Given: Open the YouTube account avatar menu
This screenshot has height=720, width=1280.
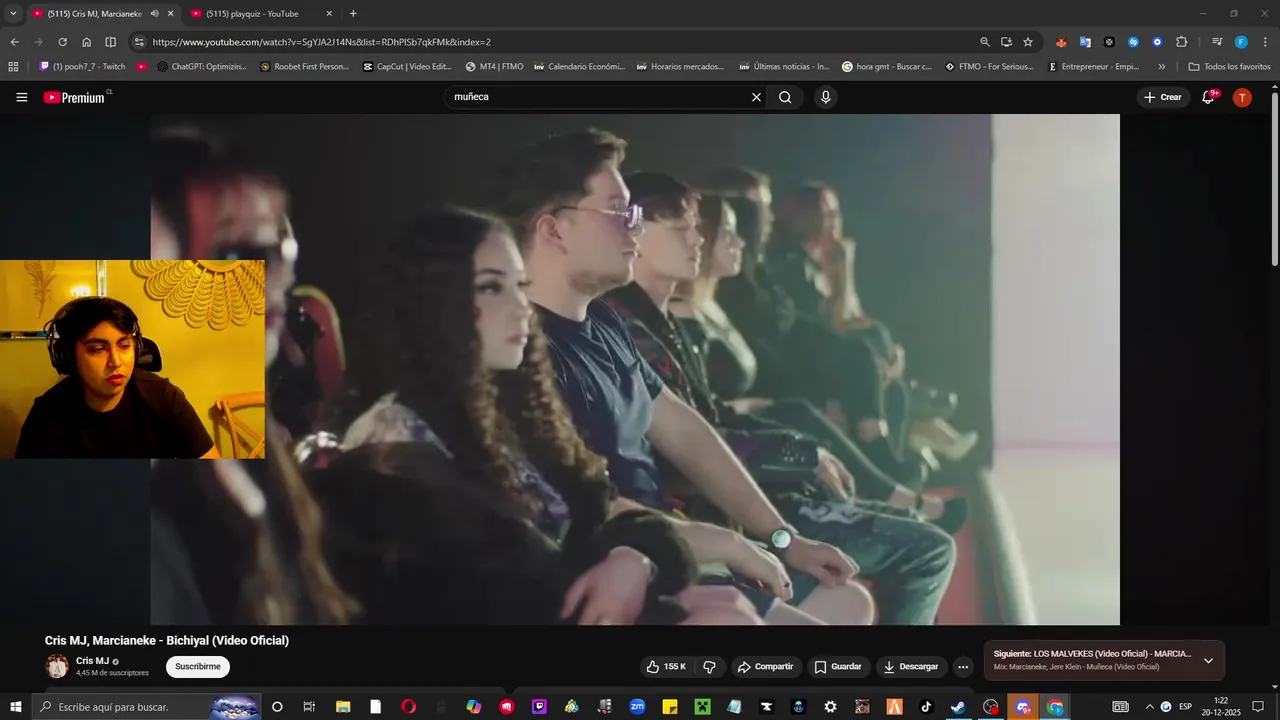Looking at the screenshot, I should (1242, 97).
